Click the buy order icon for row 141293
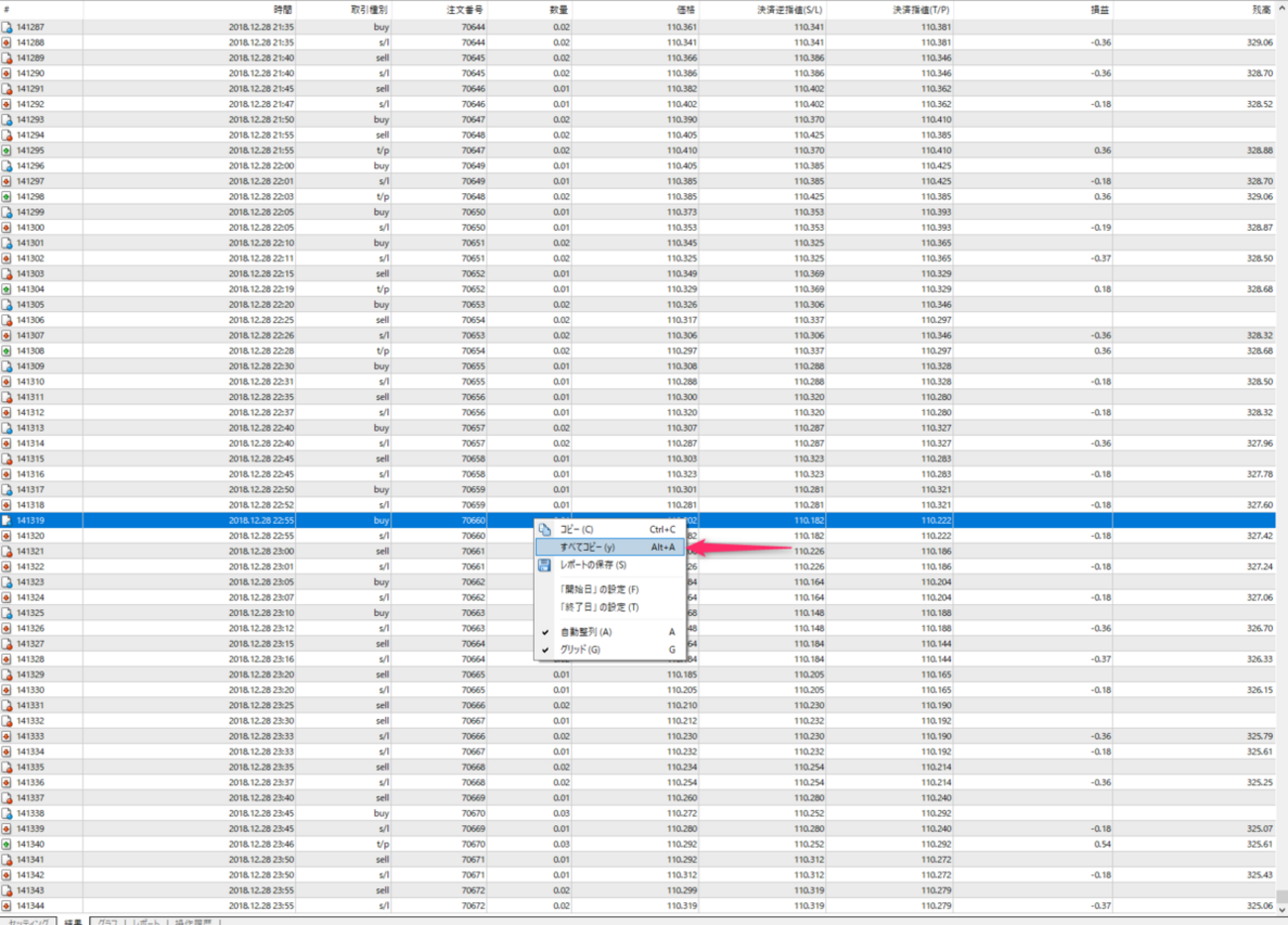Image resolution: width=1288 pixels, height=925 pixels. pyautogui.click(x=7, y=120)
